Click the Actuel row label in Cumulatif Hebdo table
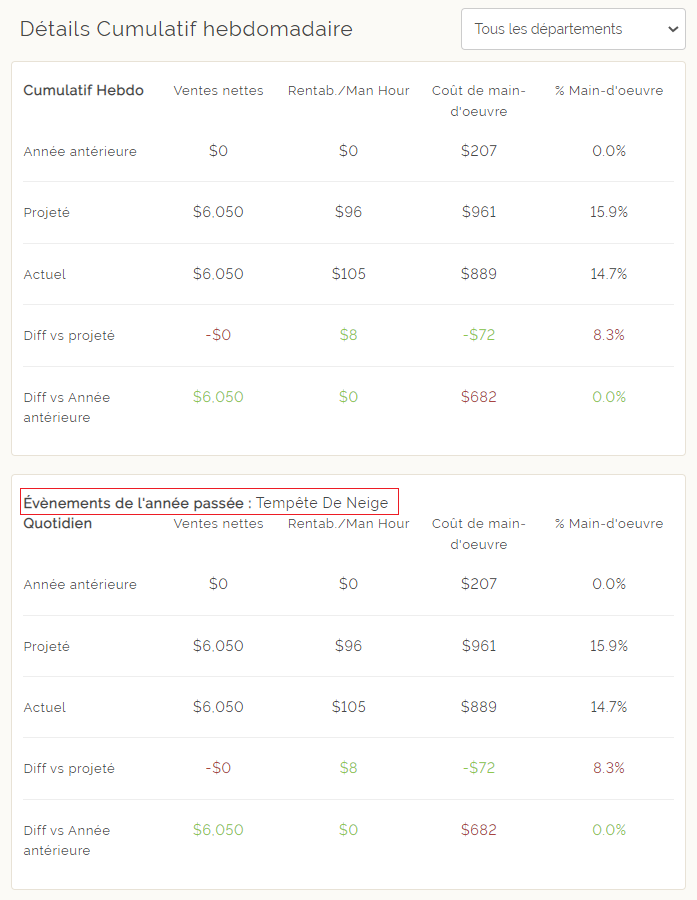The height and width of the screenshot is (900, 697). 45,274
